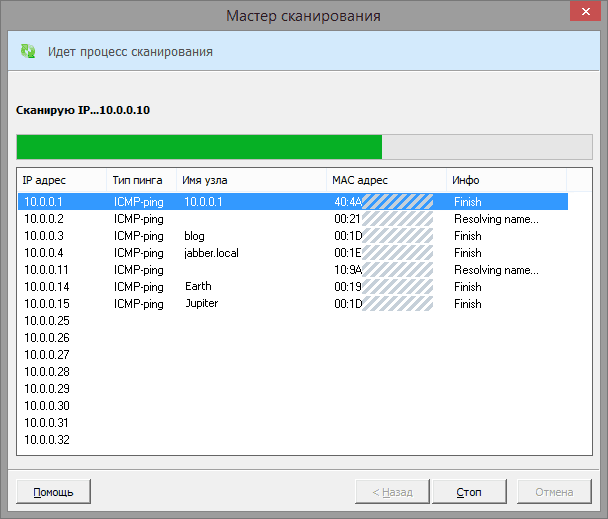Click the Стоп button
Viewport: 608px width, 519px height.
point(470,492)
